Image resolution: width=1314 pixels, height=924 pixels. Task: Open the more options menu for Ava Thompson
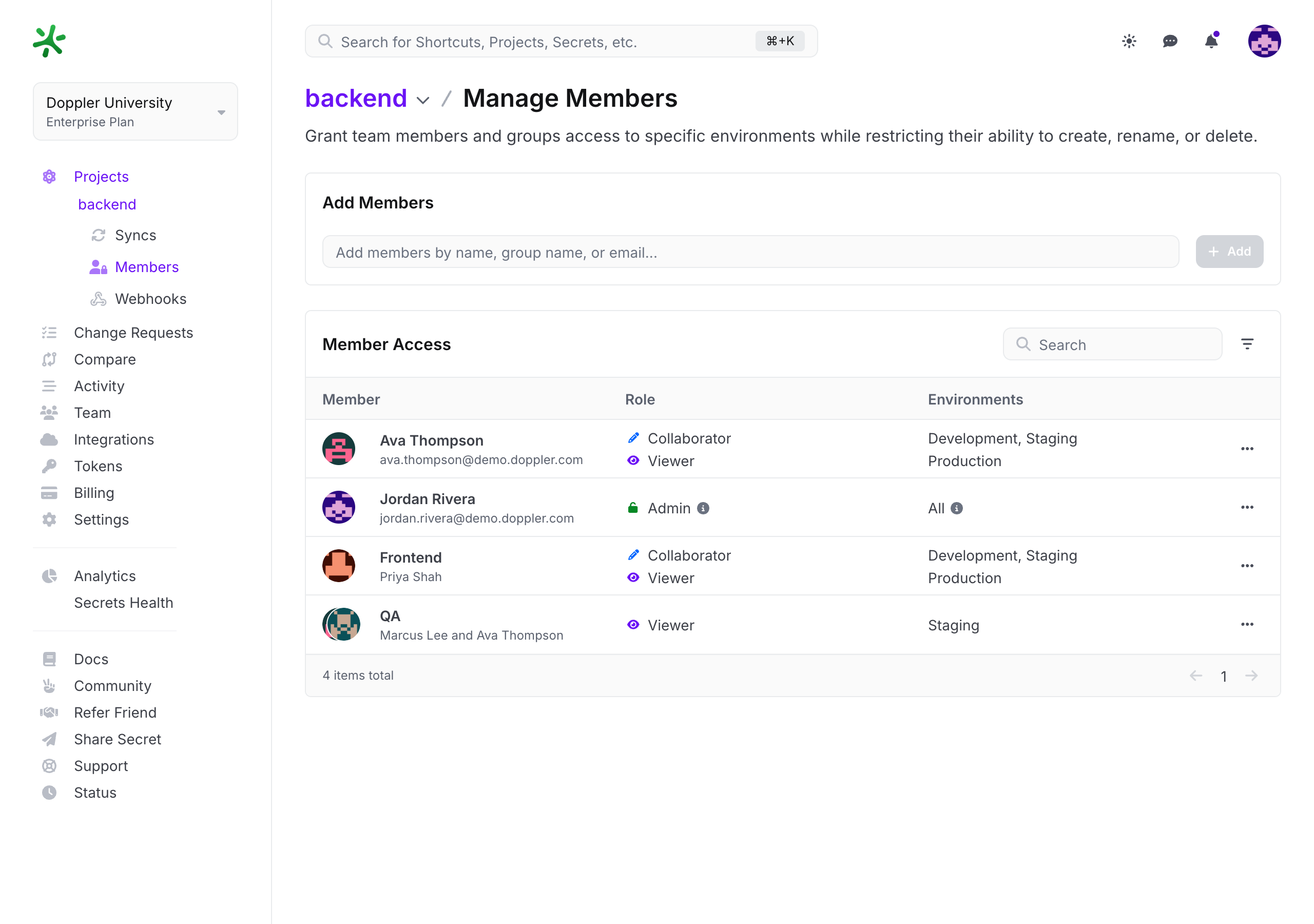click(1247, 449)
